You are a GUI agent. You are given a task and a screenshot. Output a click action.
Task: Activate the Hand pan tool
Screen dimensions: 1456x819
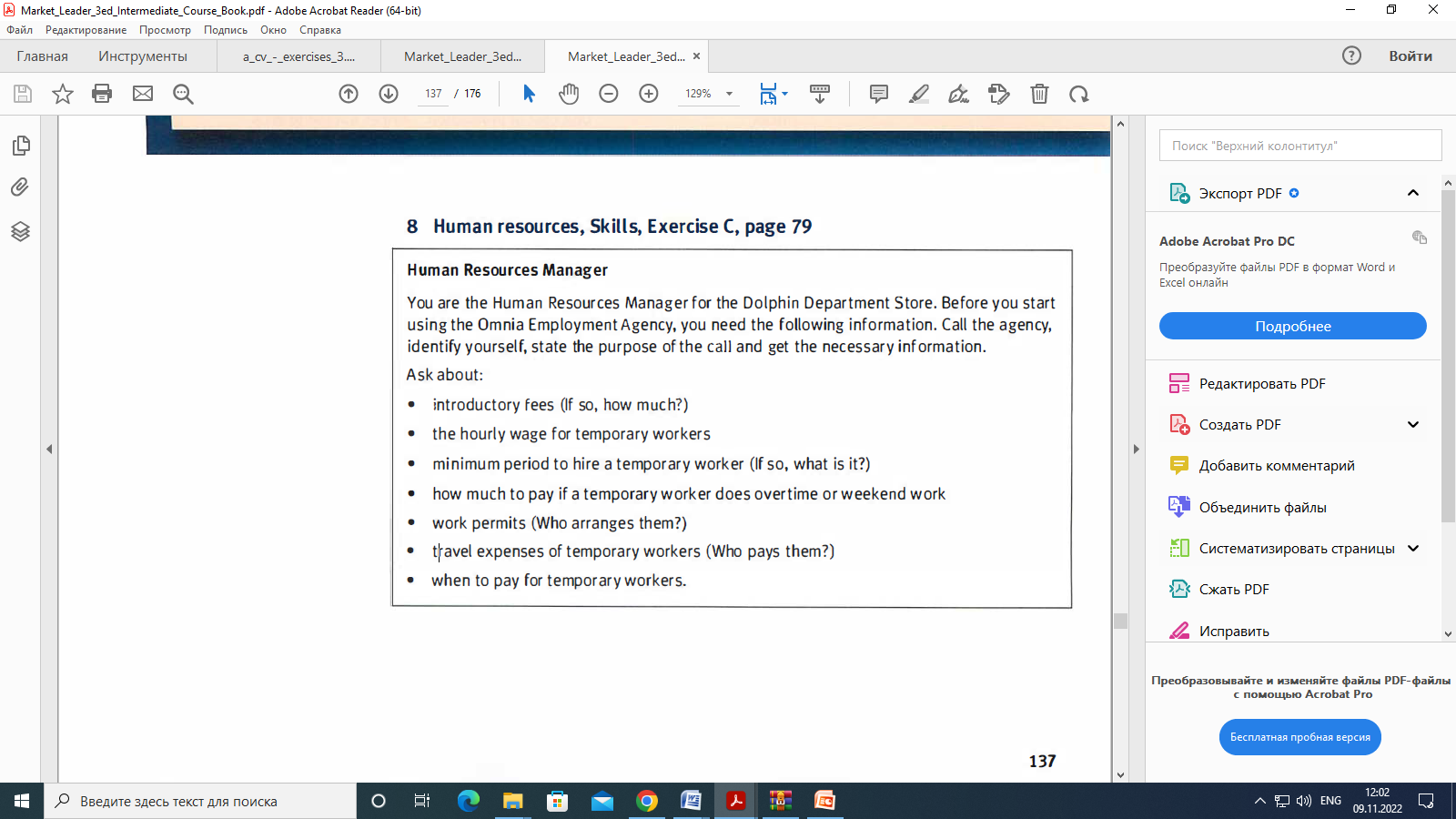(569, 94)
